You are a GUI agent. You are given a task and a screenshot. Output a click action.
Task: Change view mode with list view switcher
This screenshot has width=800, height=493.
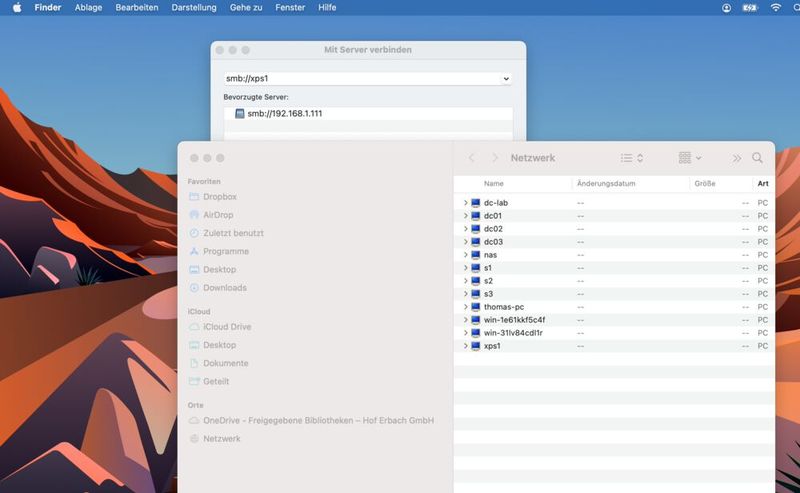(632, 158)
